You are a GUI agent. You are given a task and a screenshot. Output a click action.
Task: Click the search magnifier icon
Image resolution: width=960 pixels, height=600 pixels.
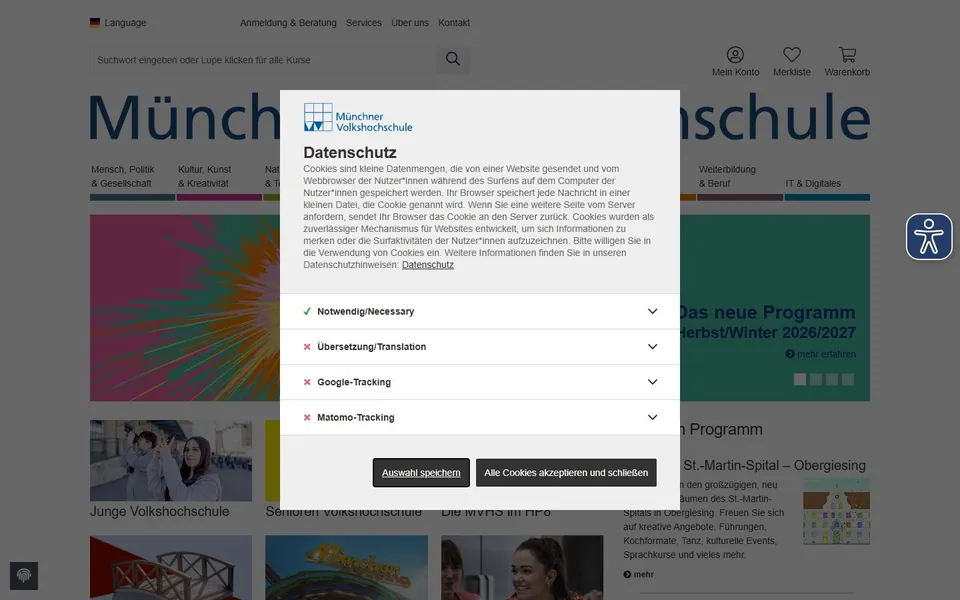tap(452, 59)
